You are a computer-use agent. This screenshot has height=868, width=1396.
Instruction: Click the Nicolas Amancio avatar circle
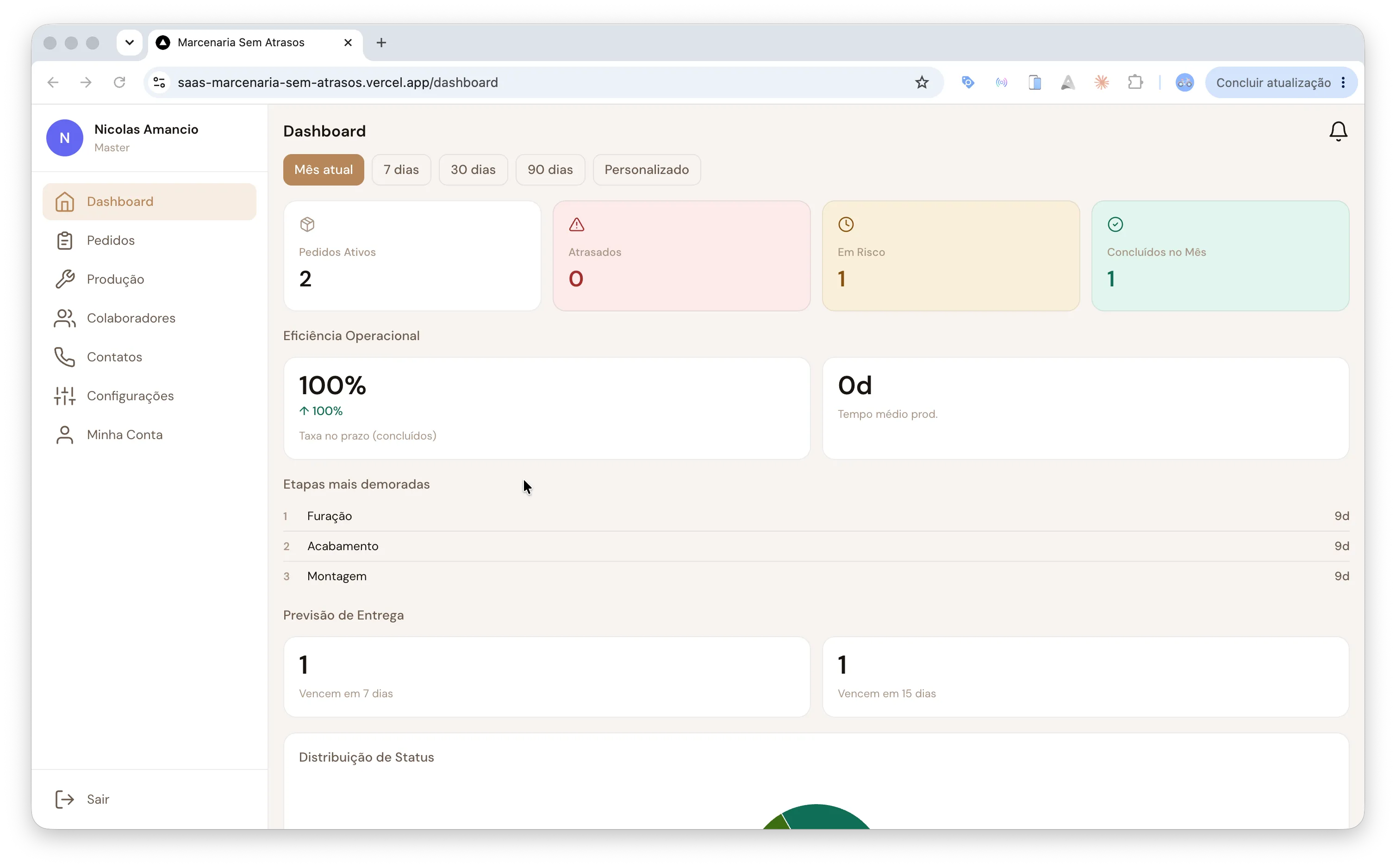(x=64, y=138)
